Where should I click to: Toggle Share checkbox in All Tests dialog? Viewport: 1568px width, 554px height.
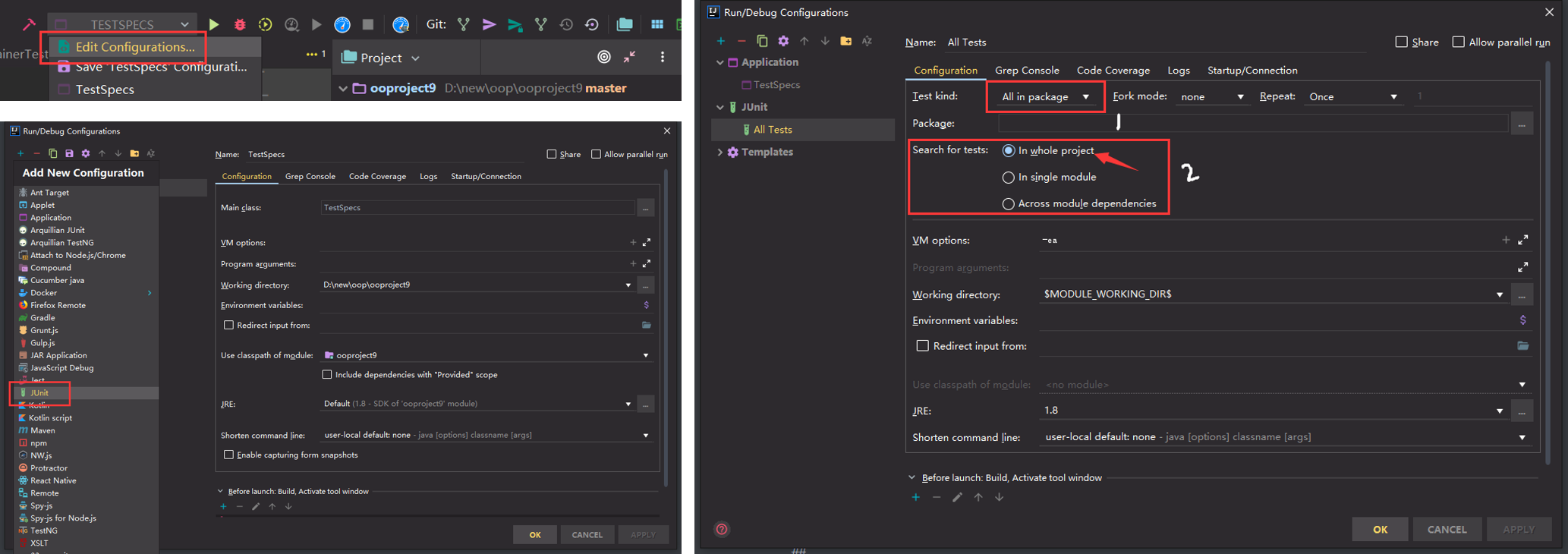1402,42
